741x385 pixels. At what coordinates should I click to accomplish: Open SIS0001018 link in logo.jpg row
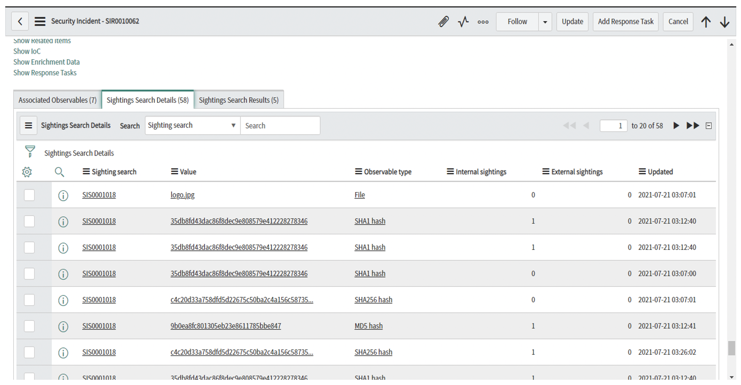99,195
